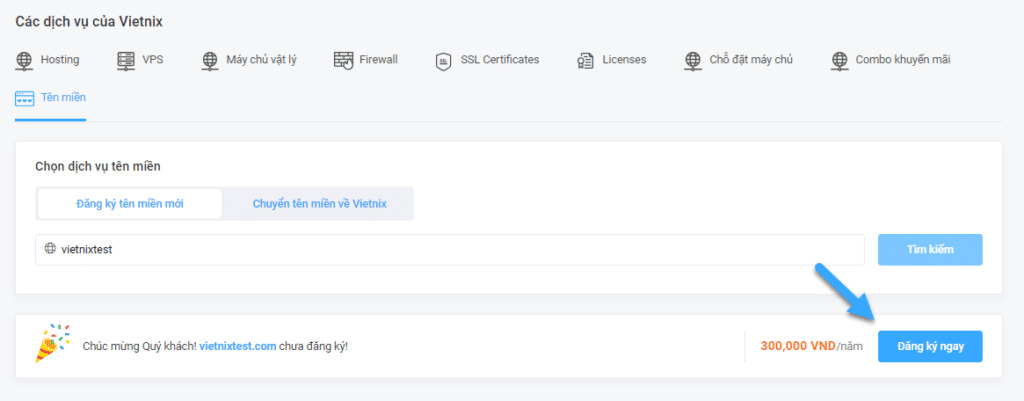1024x401 pixels.
Task: Click the vietnixtest.com domain link
Action: coord(238,346)
